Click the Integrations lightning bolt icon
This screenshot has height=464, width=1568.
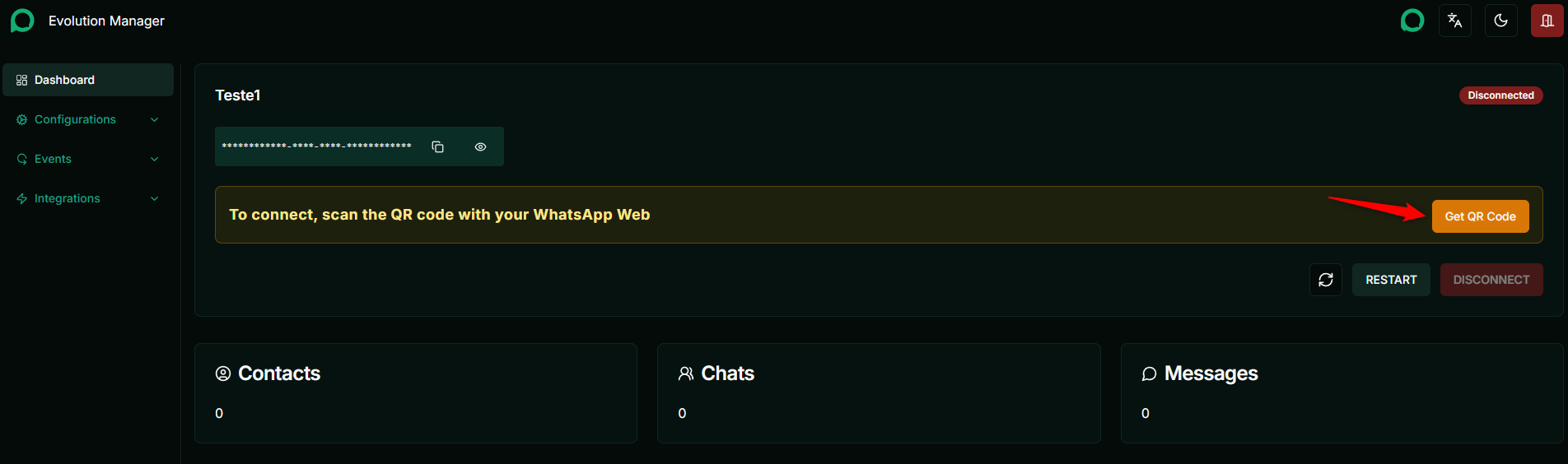coord(22,198)
